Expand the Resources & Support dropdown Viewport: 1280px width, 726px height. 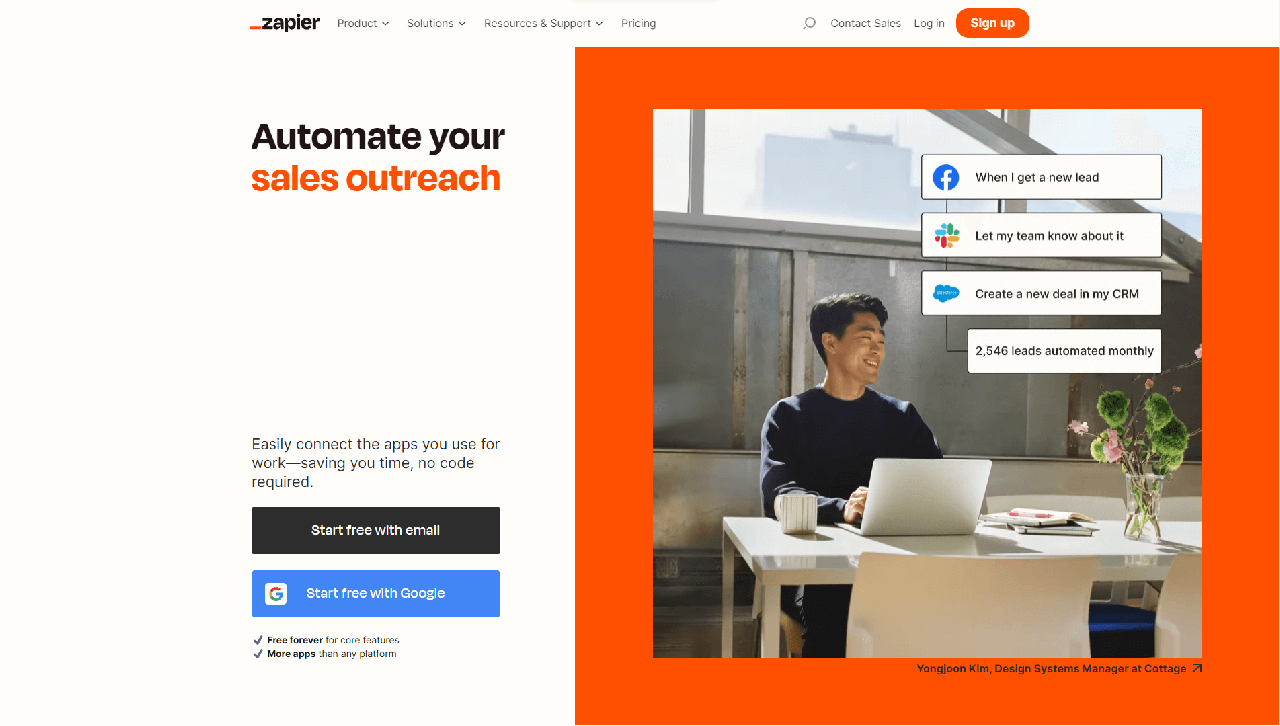click(543, 23)
